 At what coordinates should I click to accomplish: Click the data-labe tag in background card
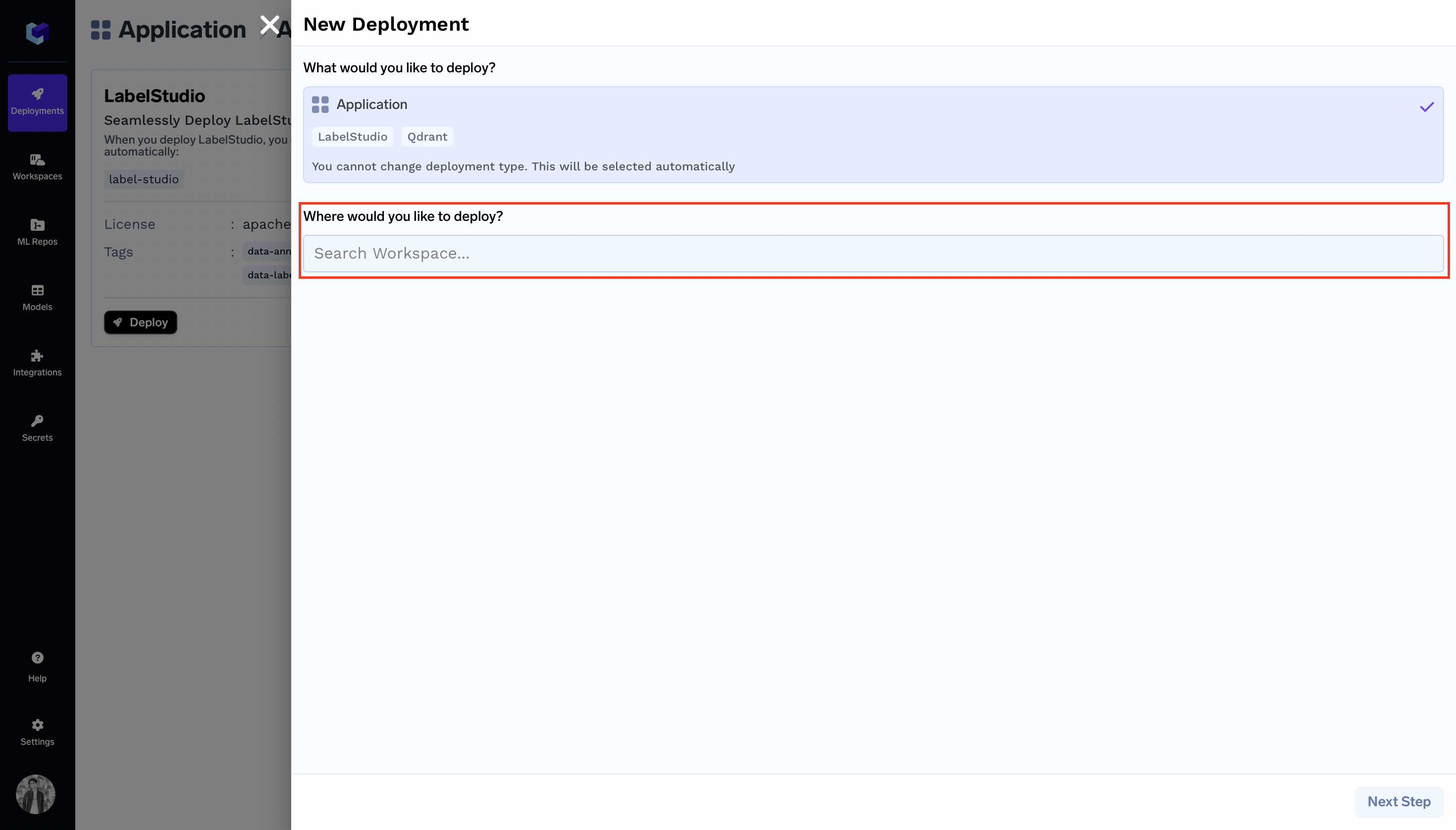[x=267, y=275]
